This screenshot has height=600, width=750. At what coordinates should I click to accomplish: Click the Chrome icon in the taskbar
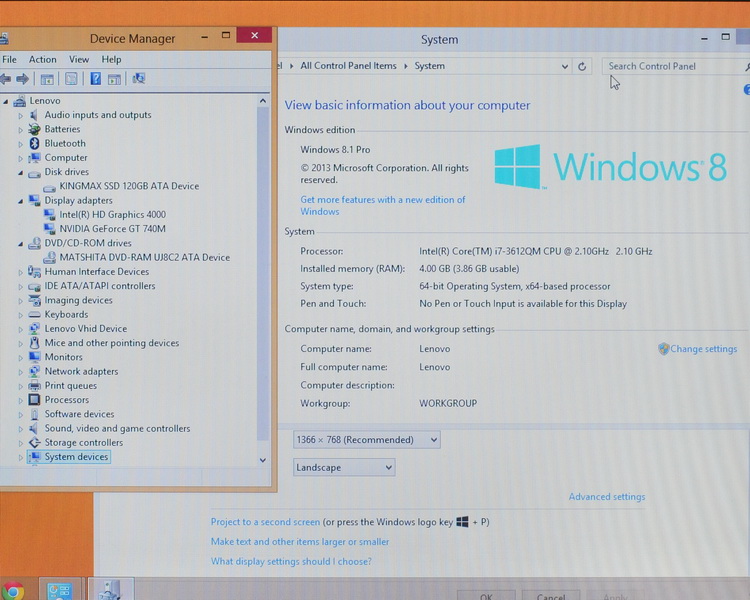[x=12, y=591]
